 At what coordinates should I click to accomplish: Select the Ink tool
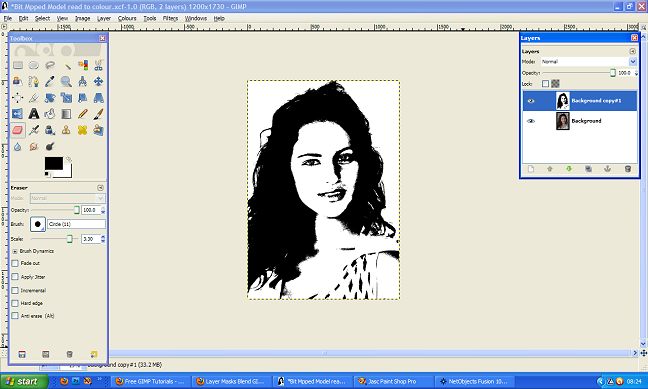tap(50, 130)
